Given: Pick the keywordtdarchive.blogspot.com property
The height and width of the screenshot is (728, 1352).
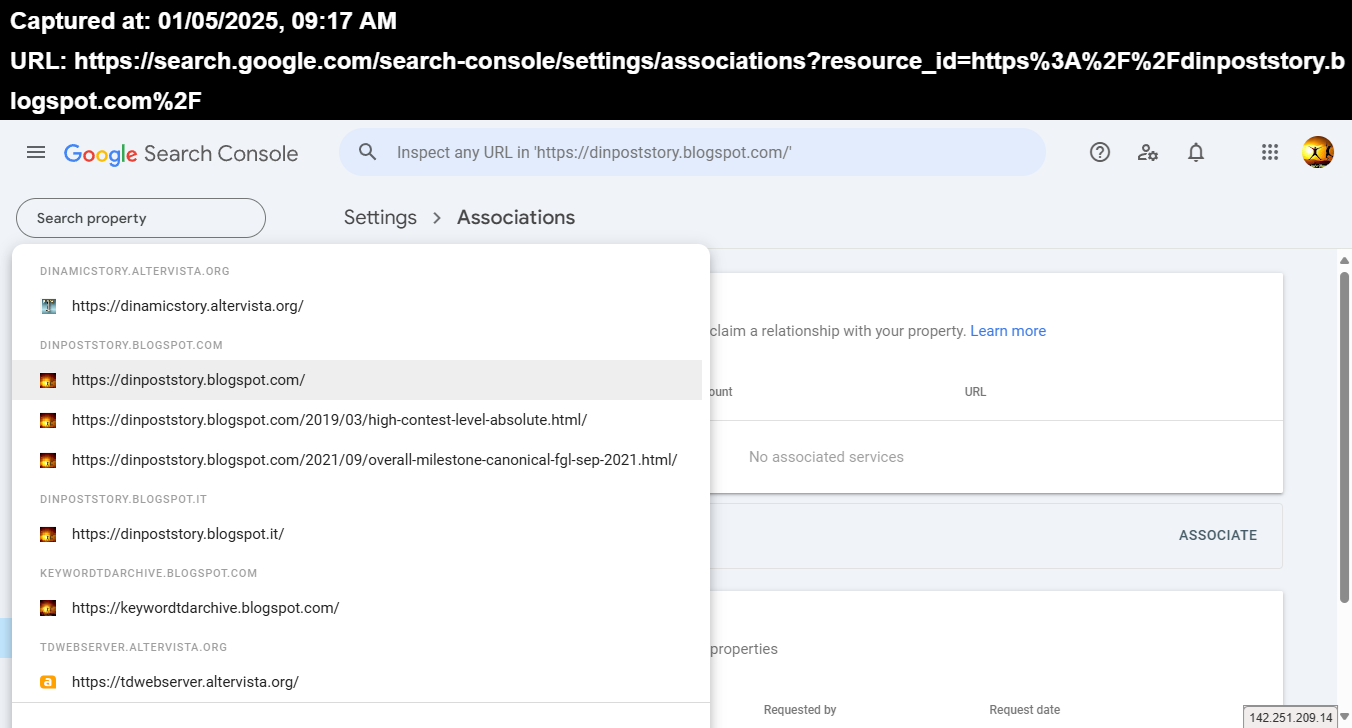Looking at the screenshot, I should pyautogui.click(x=206, y=608).
